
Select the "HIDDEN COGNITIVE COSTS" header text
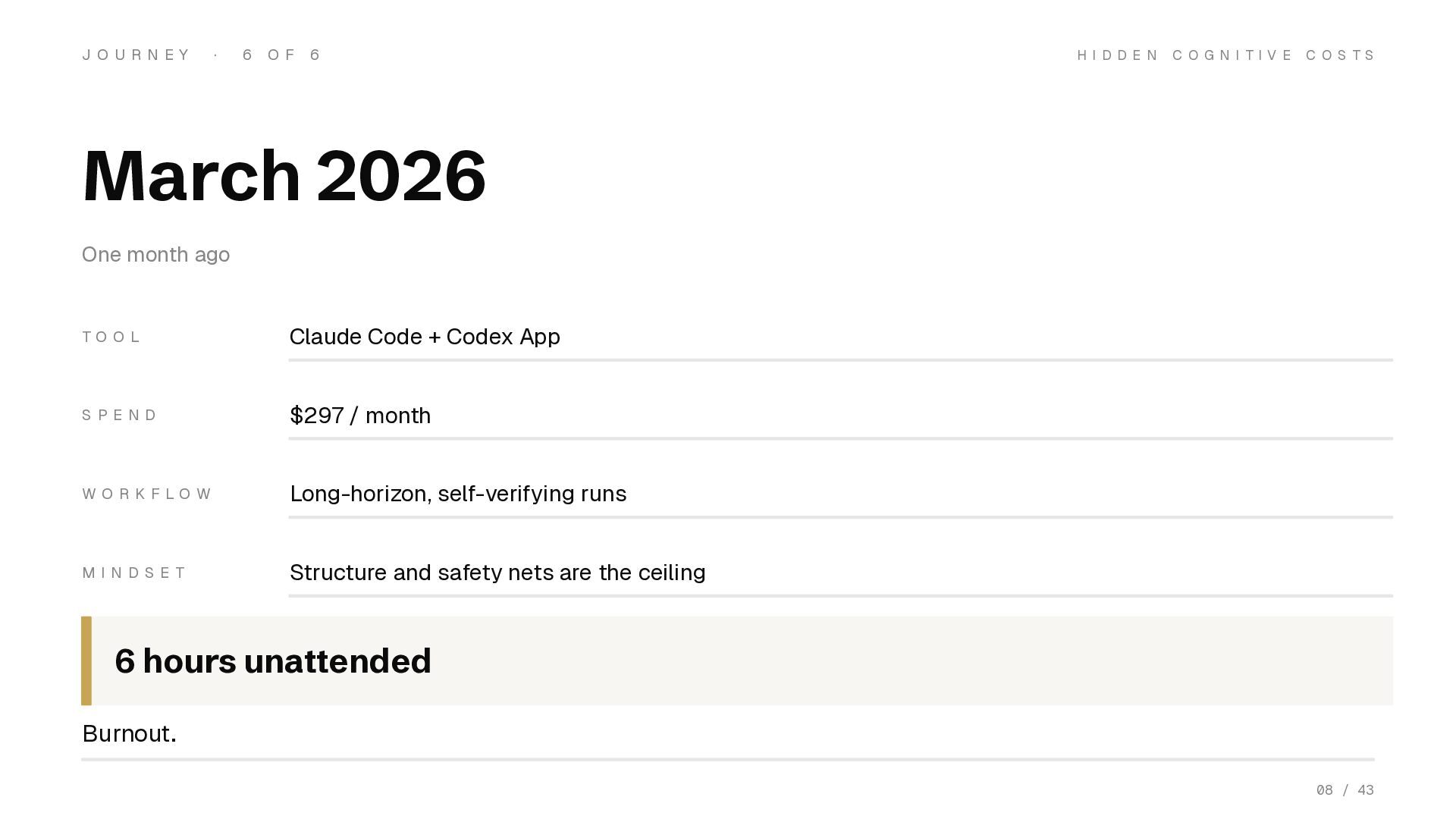pos(1225,55)
